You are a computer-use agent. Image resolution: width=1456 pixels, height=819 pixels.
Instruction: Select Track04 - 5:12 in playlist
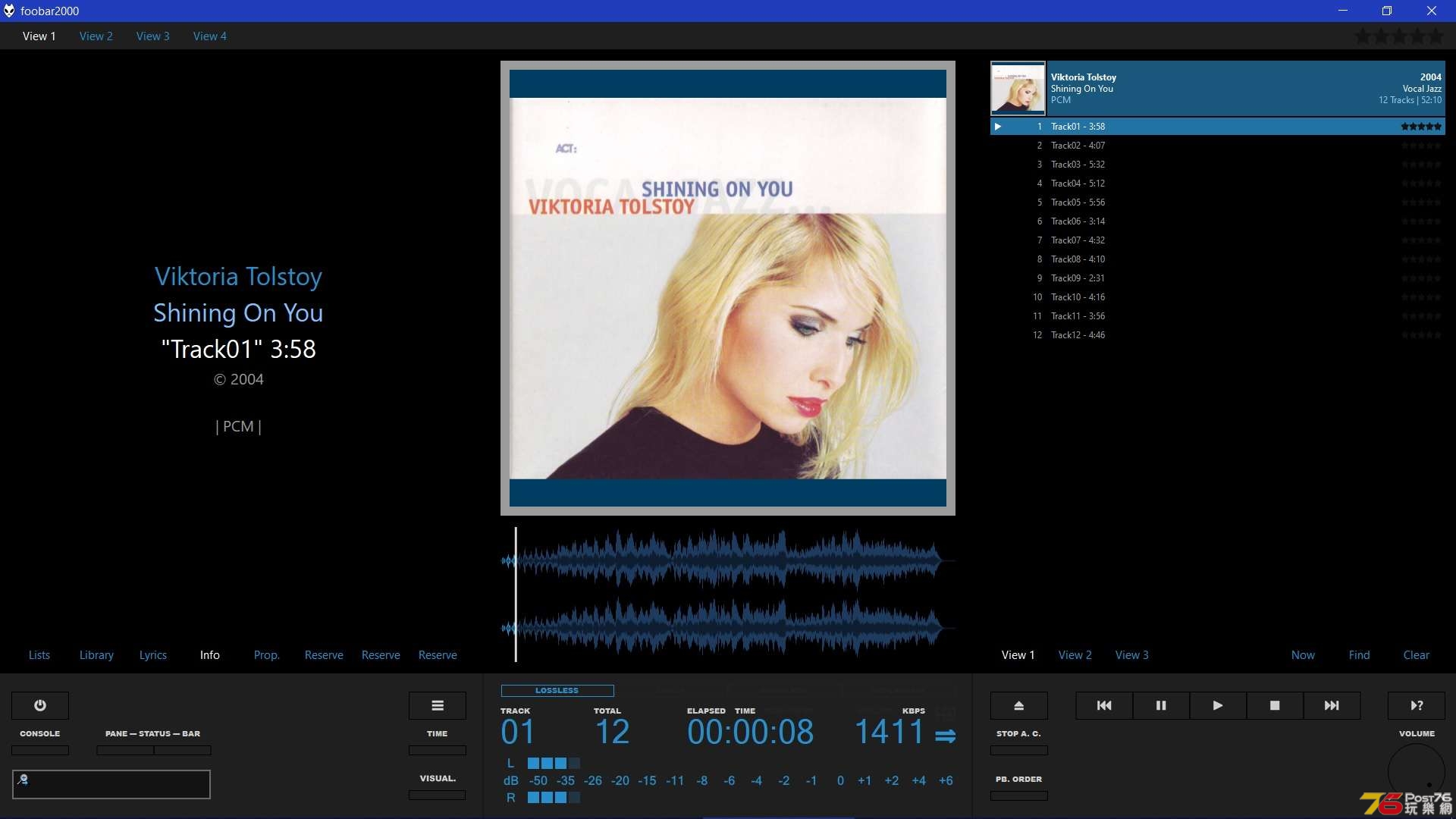[x=1218, y=184]
